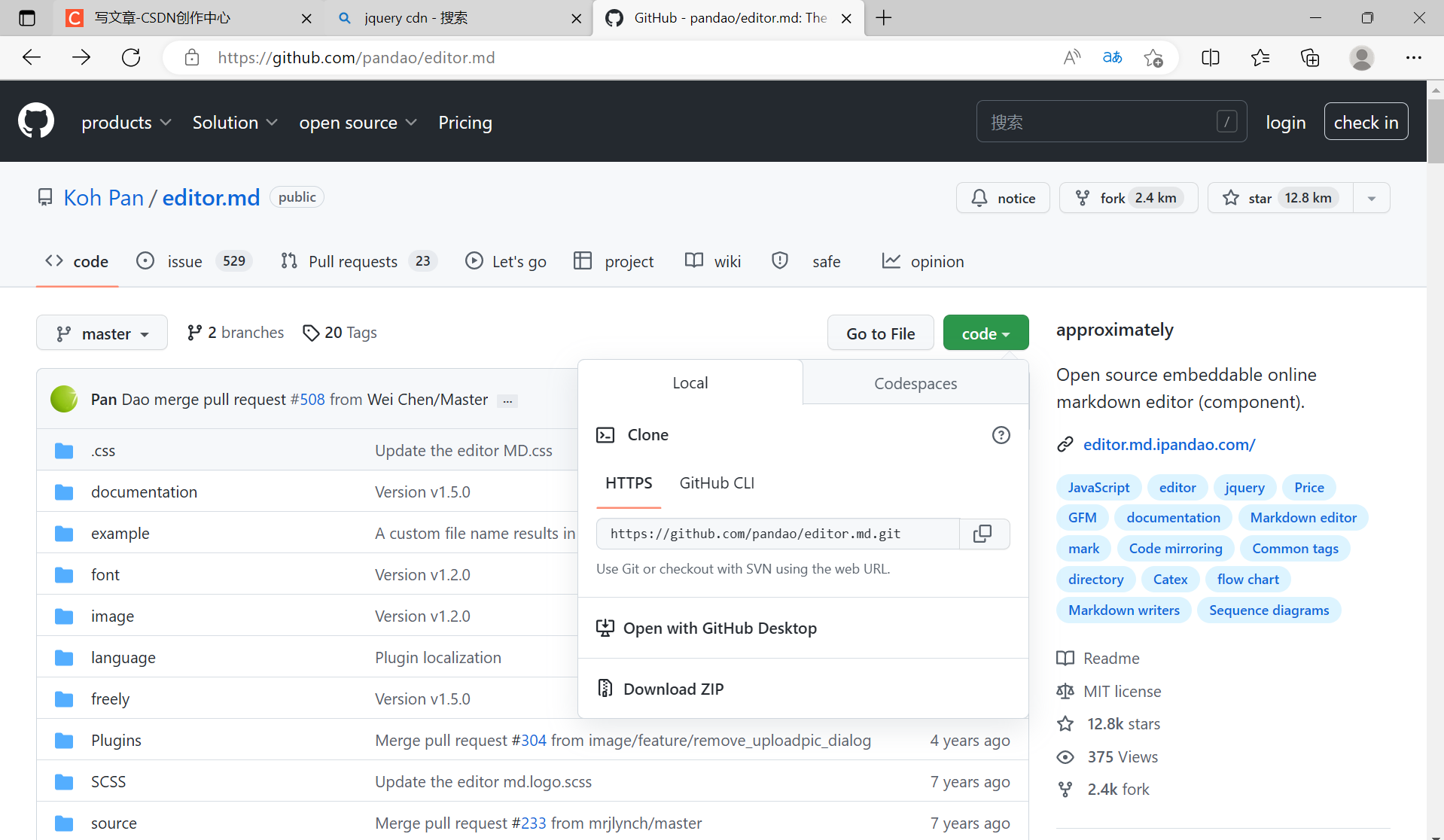Open the opinion insights tab

pyautogui.click(x=923, y=261)
